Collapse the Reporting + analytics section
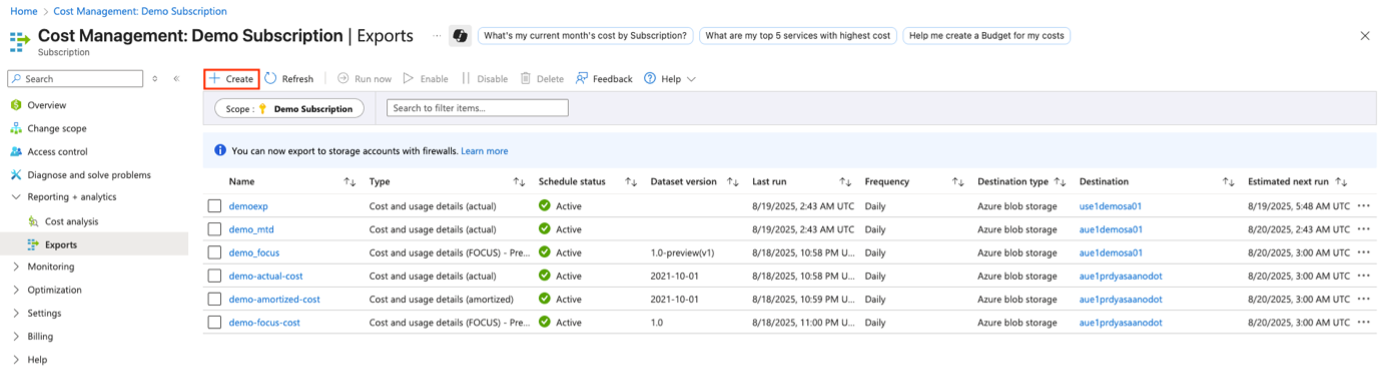Image resolution: width=1384 pixels, height=369 pixels. tap(16, 197)
